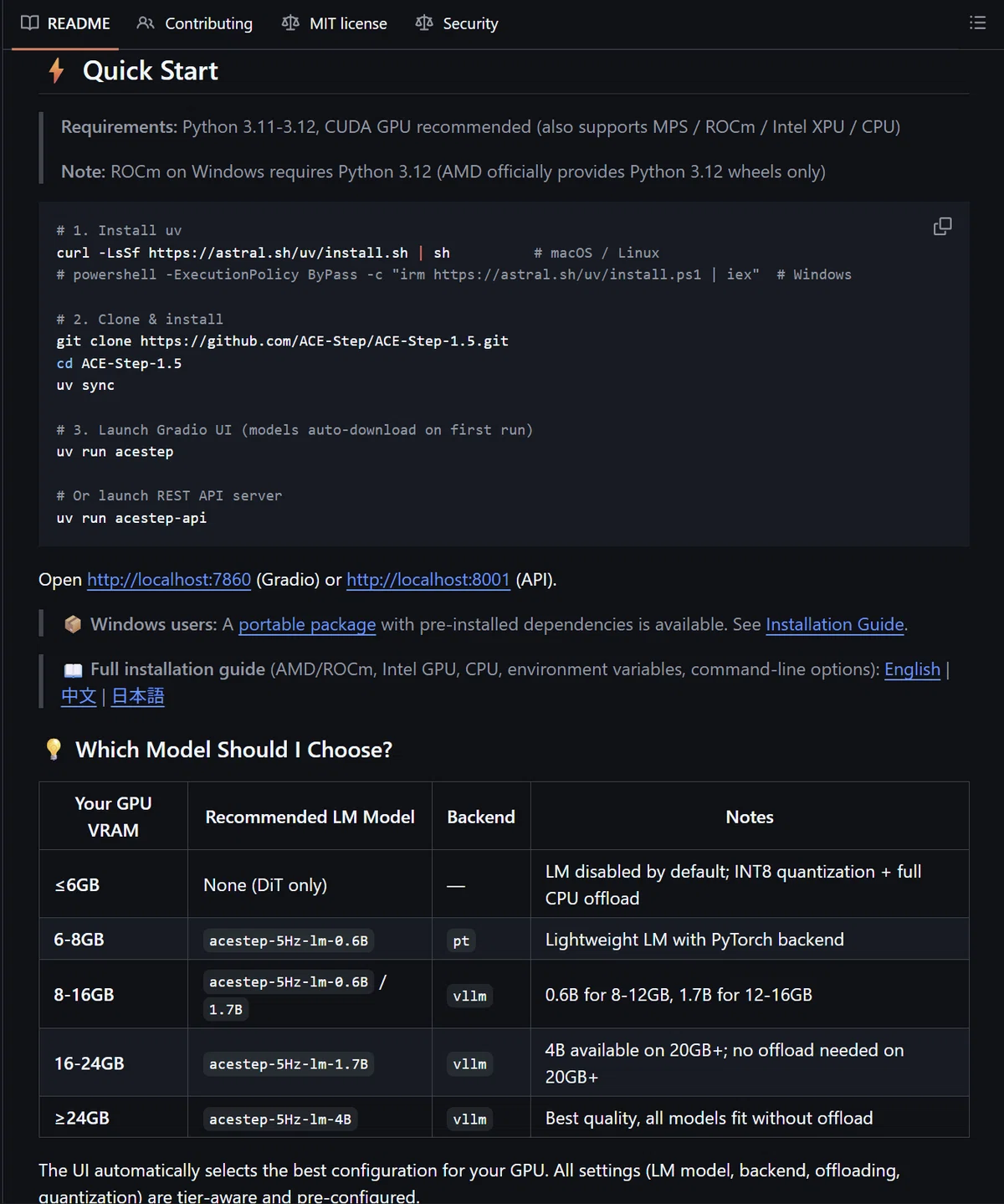Click the 6-8GB table cell
1004x1204 pixels.
114,940
